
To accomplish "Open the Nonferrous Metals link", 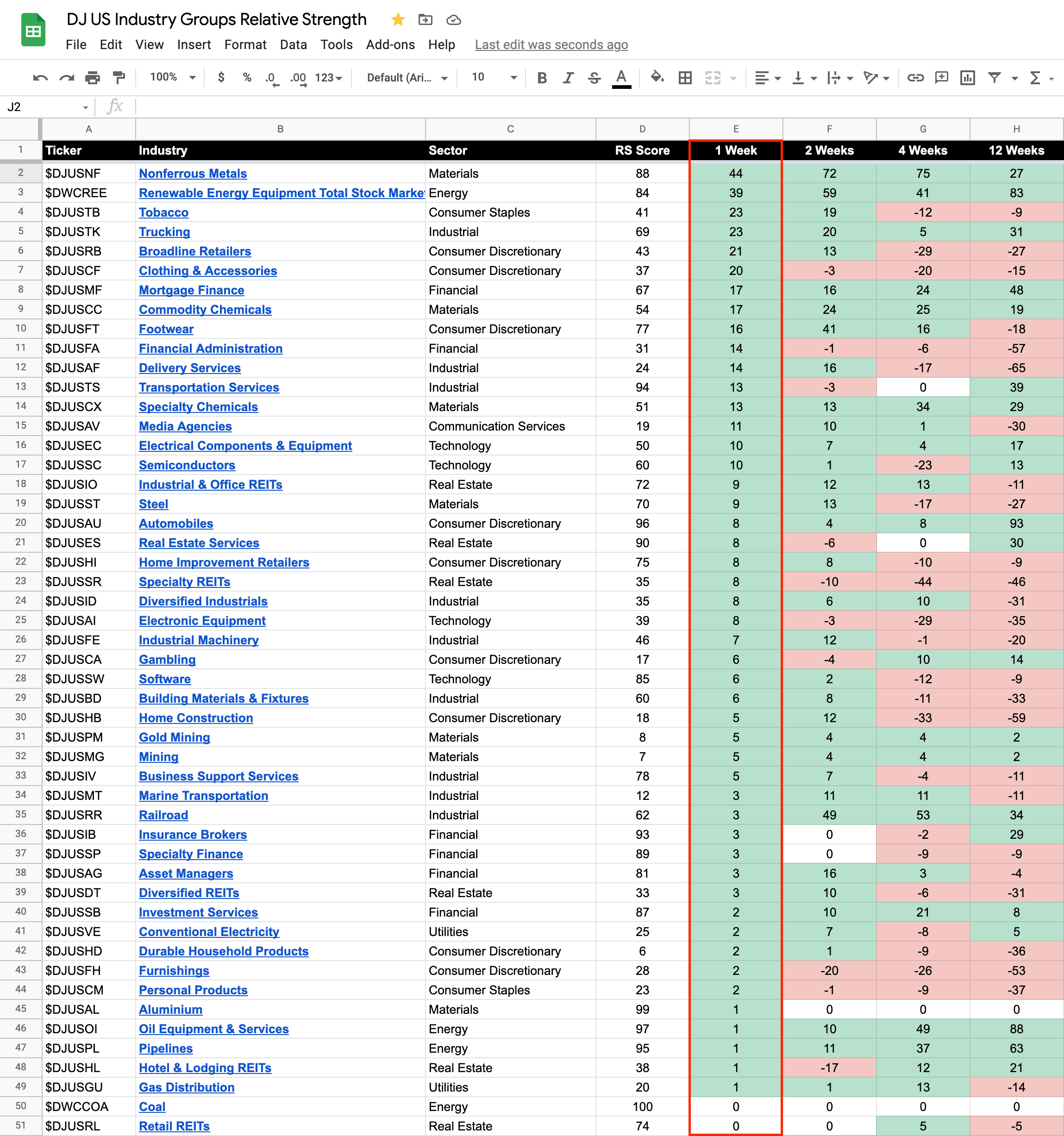I will click(193, 173).
